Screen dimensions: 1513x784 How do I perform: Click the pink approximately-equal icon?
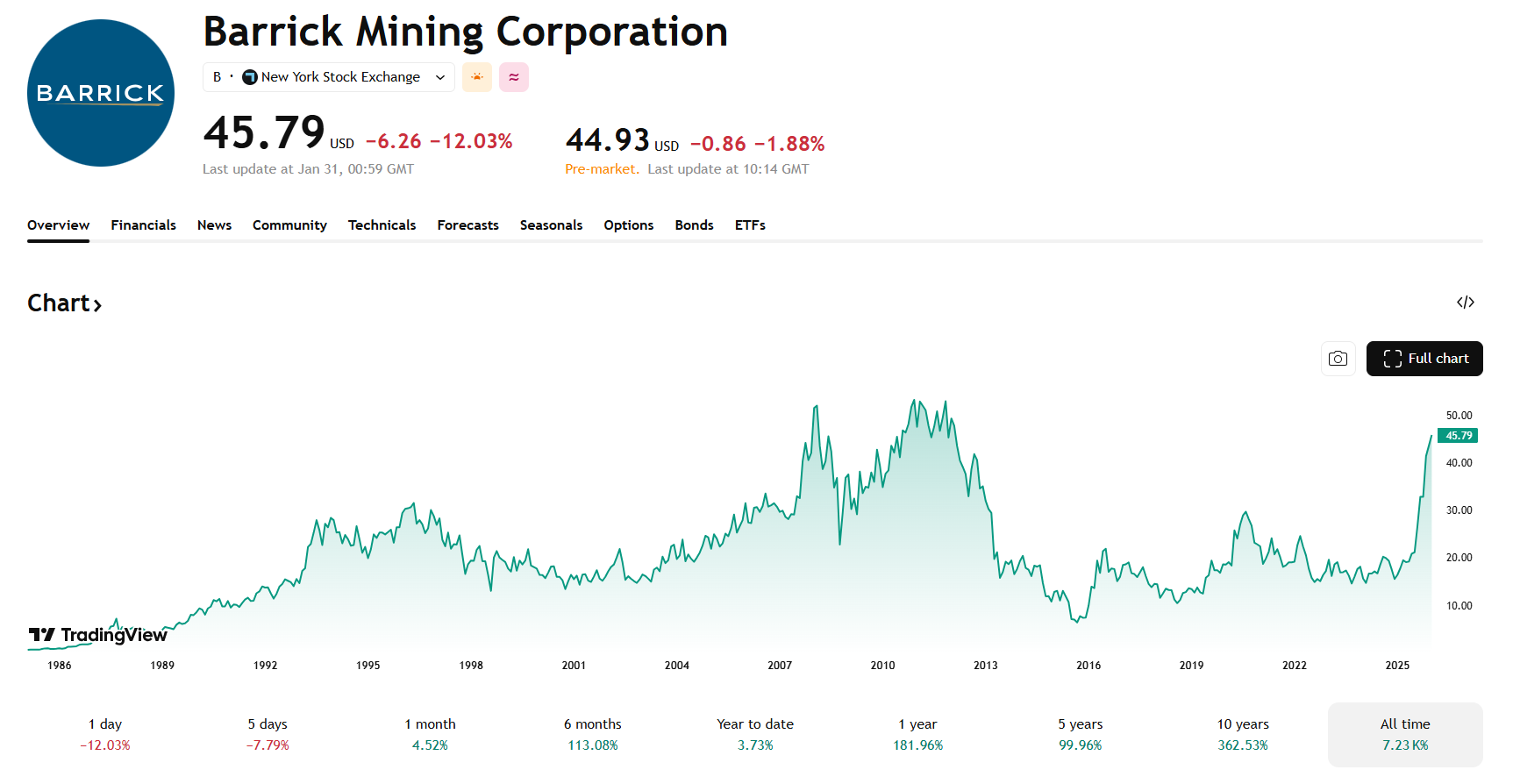pyautogui.click(x=514, y=77)
